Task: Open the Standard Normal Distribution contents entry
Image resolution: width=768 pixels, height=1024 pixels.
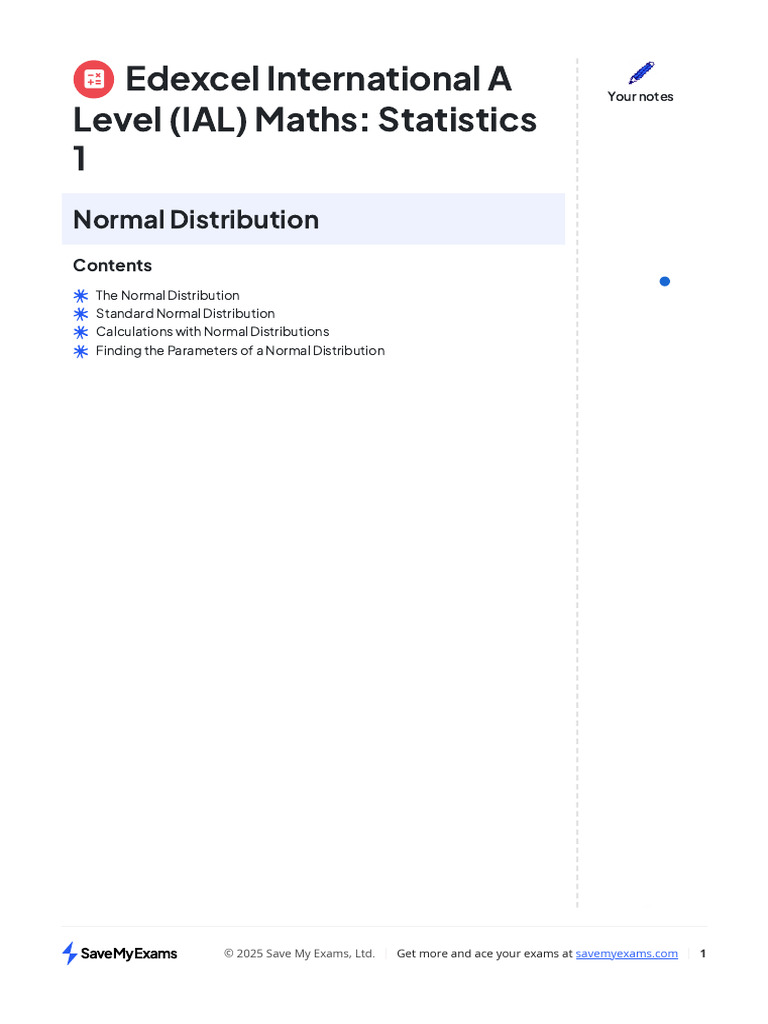Action: point(185,314)
